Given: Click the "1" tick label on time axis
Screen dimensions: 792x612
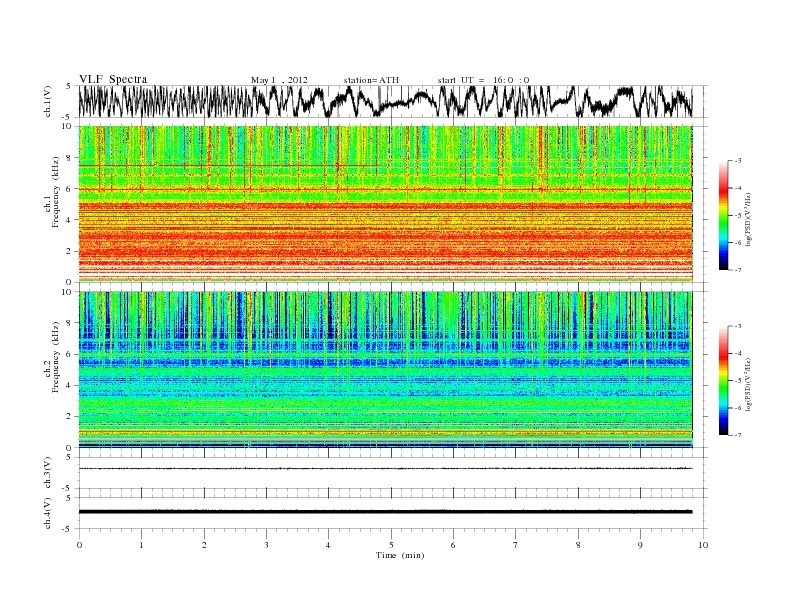Looking at the screenshot, I should pyautogui.click(x=141, y=545).
